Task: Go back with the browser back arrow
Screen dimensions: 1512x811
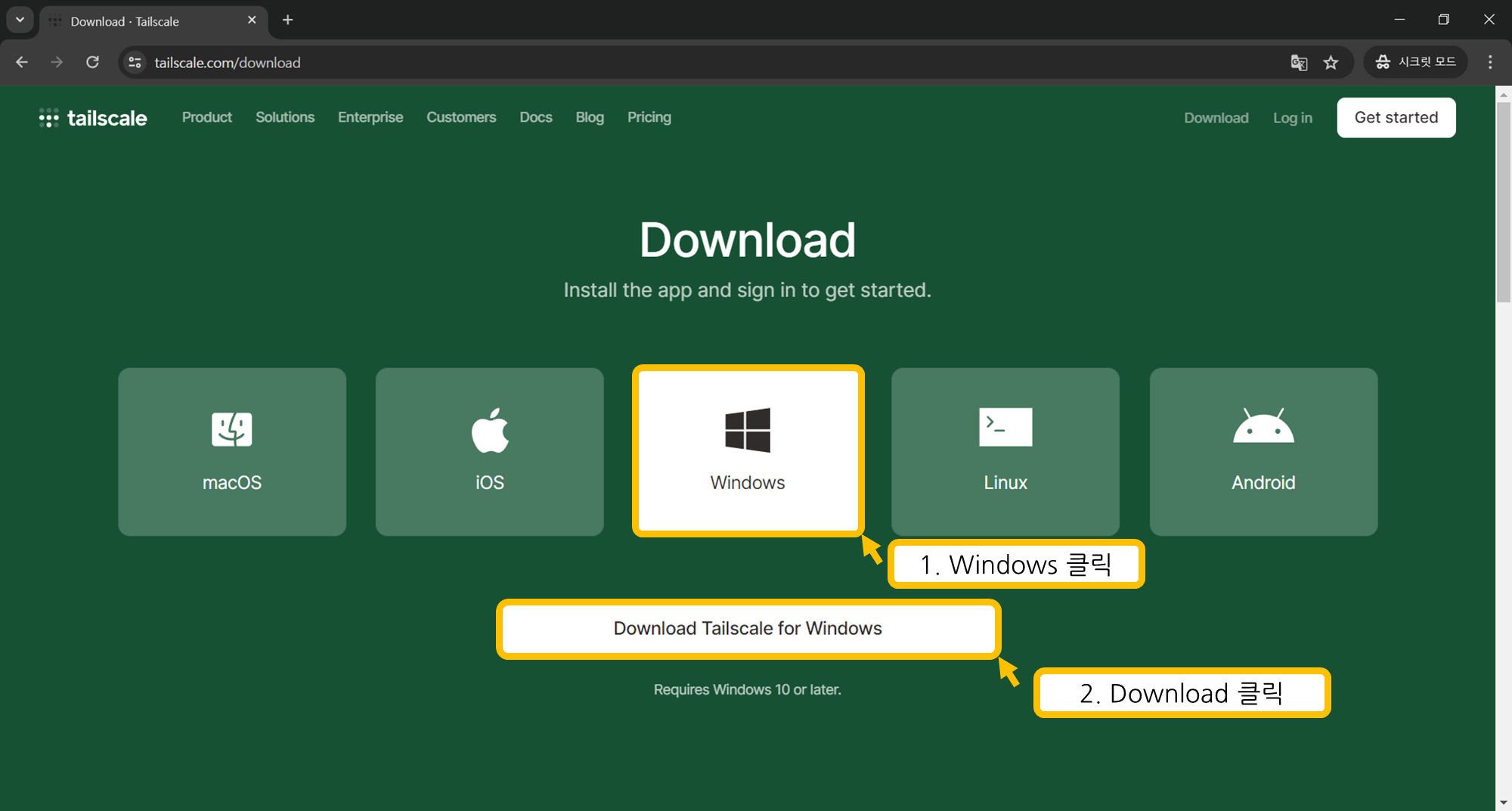Action: pyautogui.click(x=22, y=62)
